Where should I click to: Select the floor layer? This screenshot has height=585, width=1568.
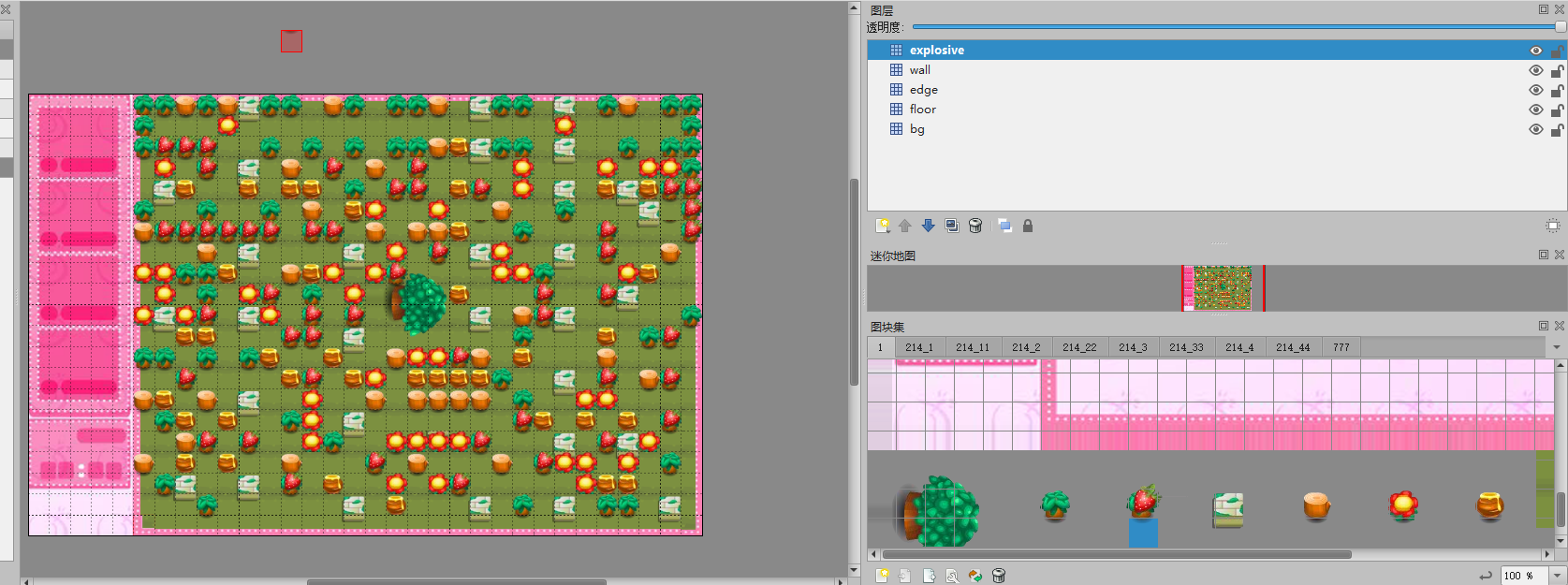[1217, 110]
